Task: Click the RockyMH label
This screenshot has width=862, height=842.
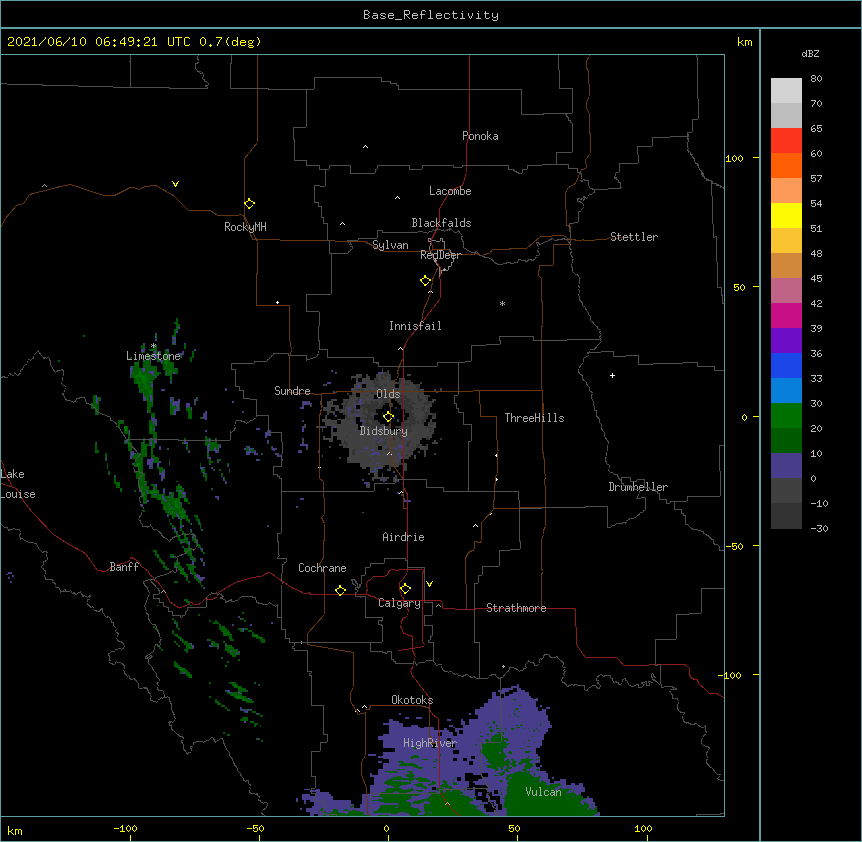Action: tap(245, 227)
